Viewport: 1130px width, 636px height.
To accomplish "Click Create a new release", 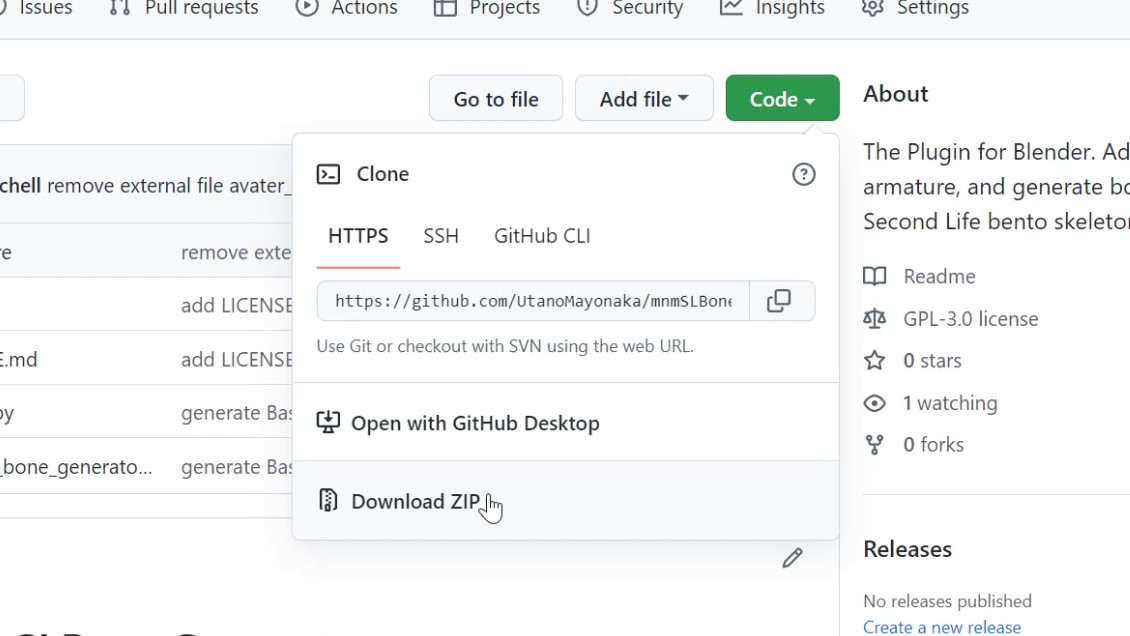I will (x=942, y=627).
